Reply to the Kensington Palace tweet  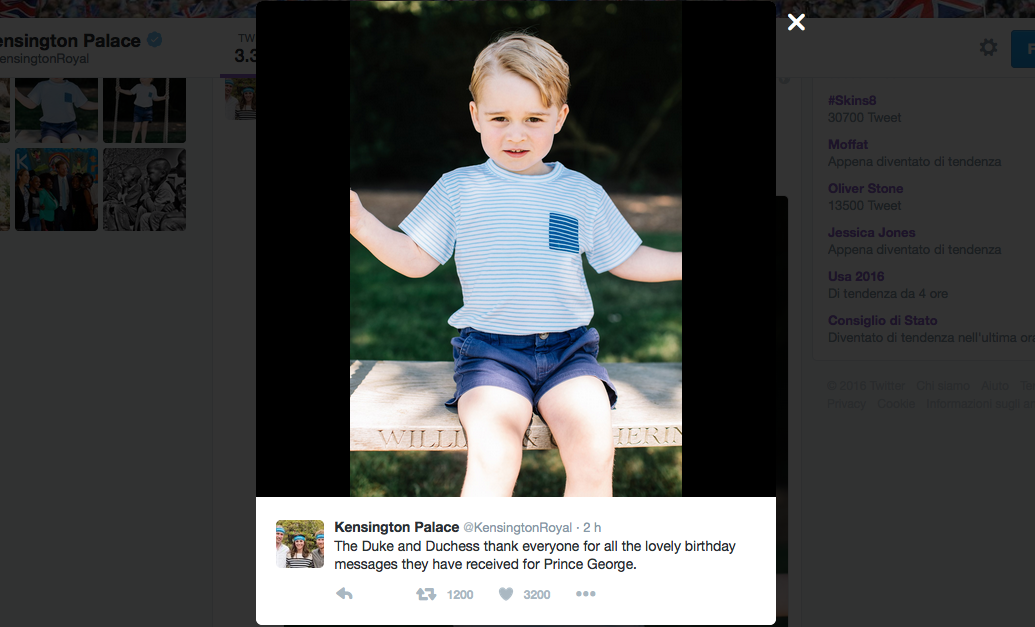345,594
